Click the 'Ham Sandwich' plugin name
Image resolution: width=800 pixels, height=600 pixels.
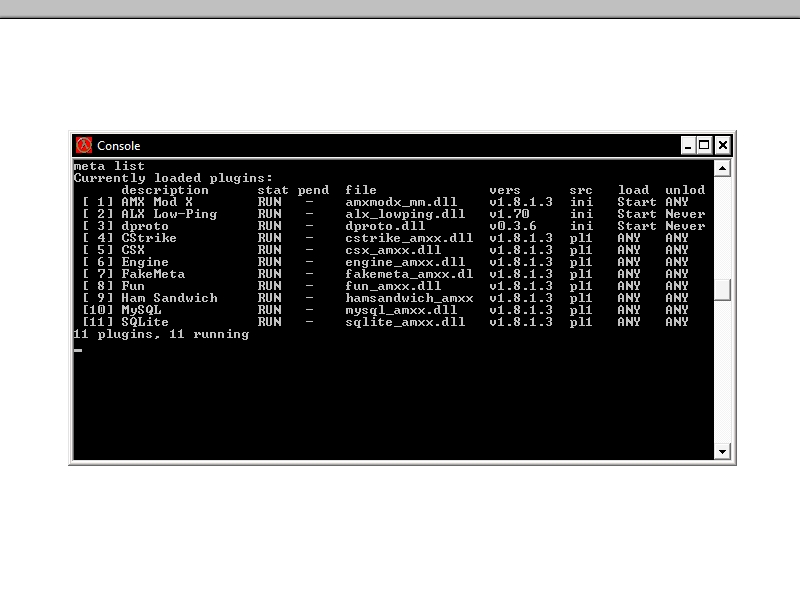point(169,298)
